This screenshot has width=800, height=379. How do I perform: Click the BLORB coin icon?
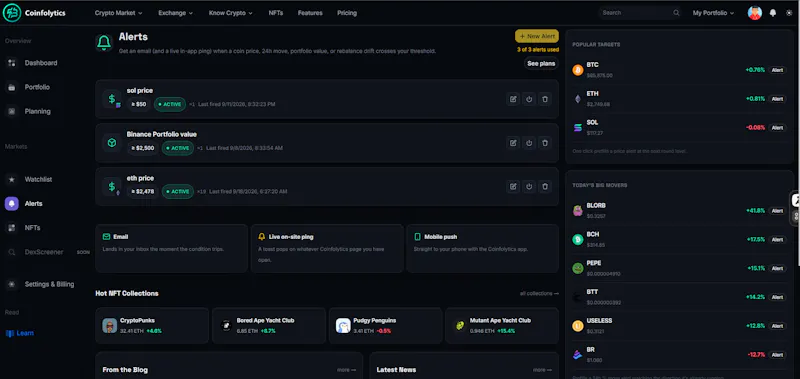578,211
